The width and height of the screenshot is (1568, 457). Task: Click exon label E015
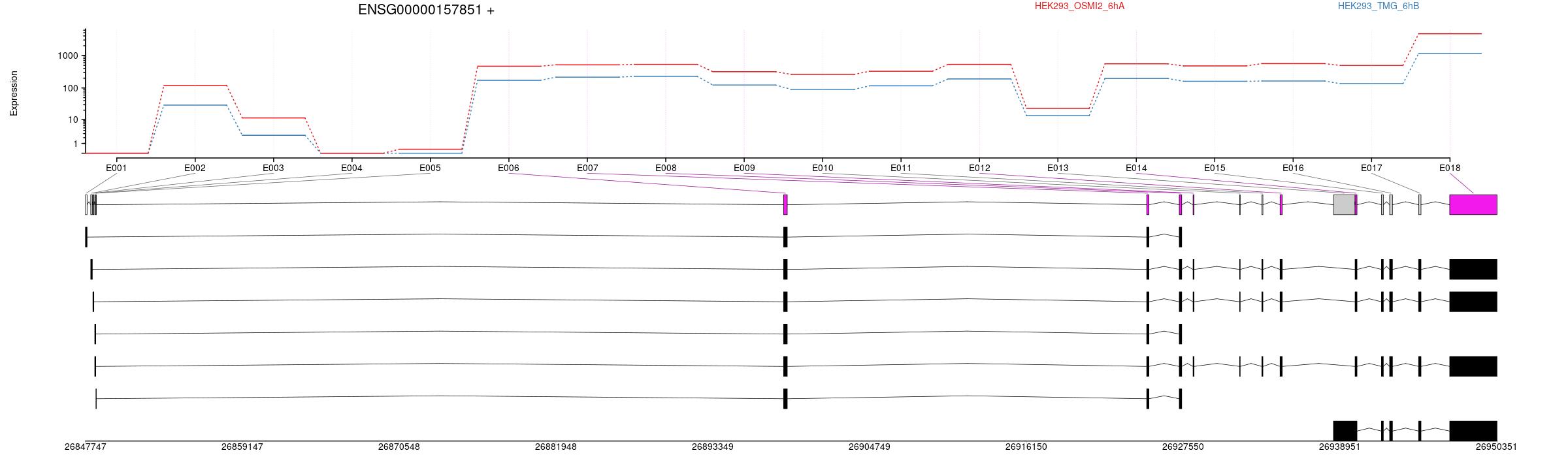coord(1215,168)
